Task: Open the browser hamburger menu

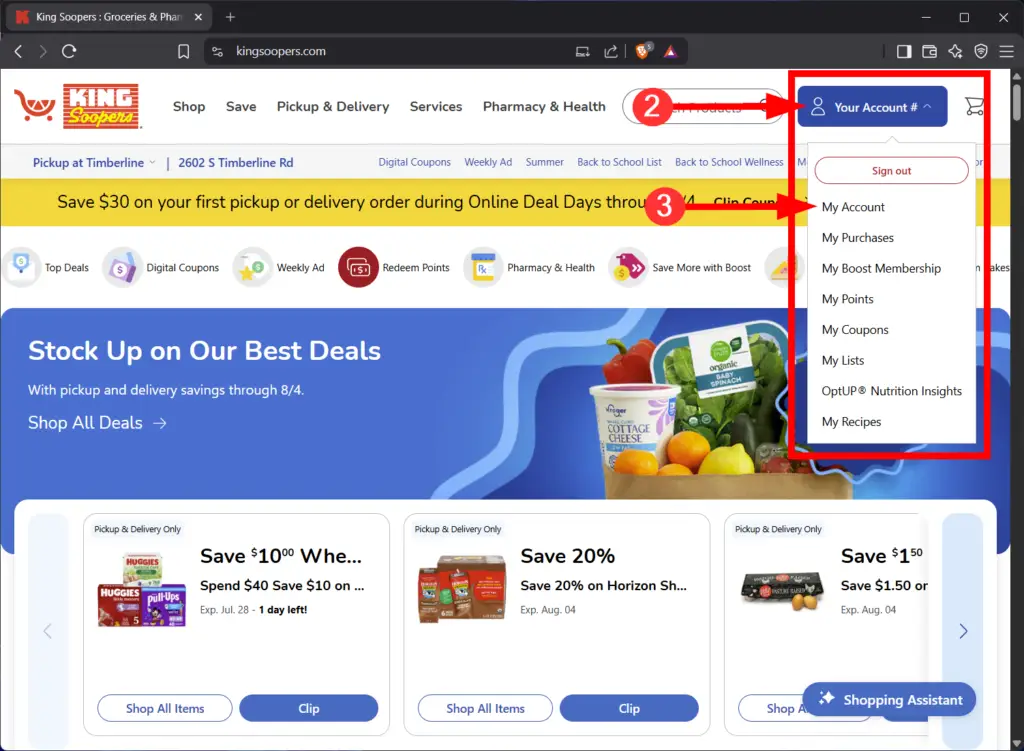Action: [x=1006, y=51]
